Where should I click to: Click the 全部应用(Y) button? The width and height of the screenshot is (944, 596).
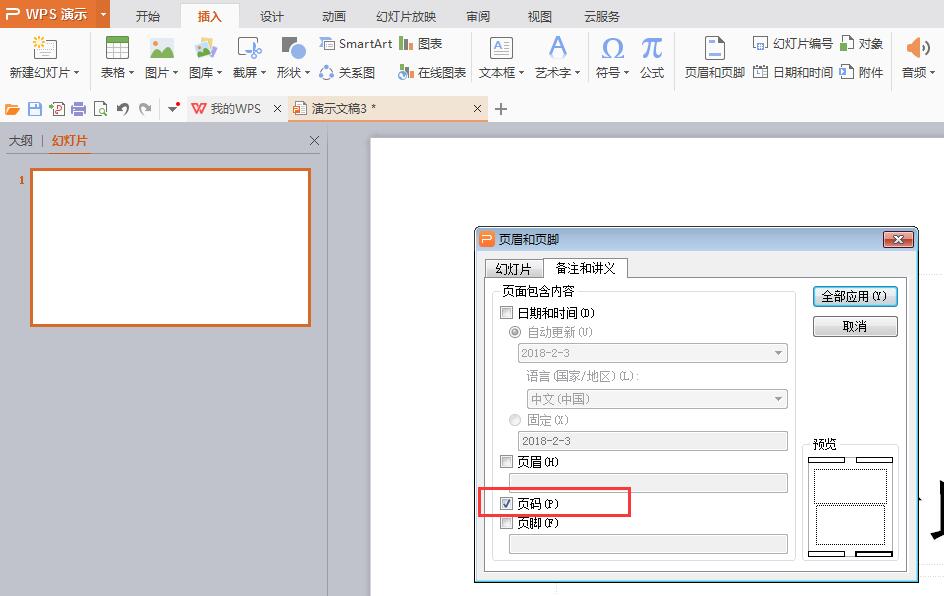tap(855, 296)
